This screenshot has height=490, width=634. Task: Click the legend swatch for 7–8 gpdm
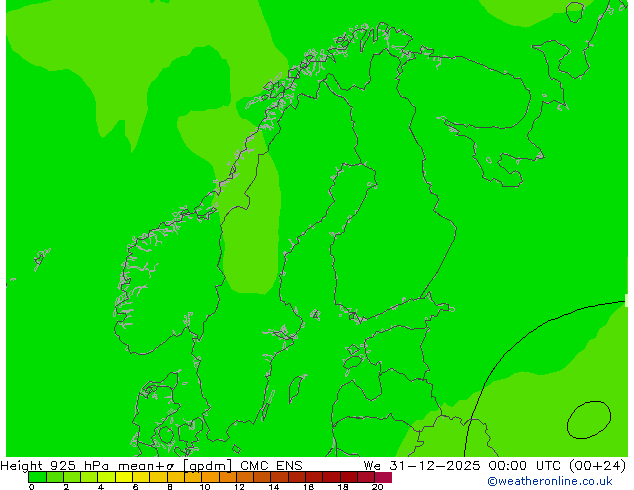(x=158, y=477)
